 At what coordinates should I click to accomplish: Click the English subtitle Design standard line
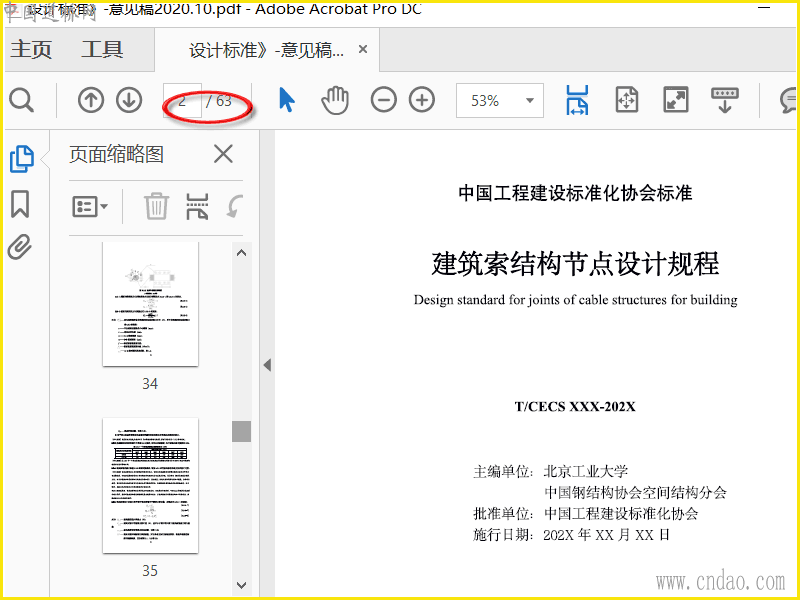tap(576, 299)
